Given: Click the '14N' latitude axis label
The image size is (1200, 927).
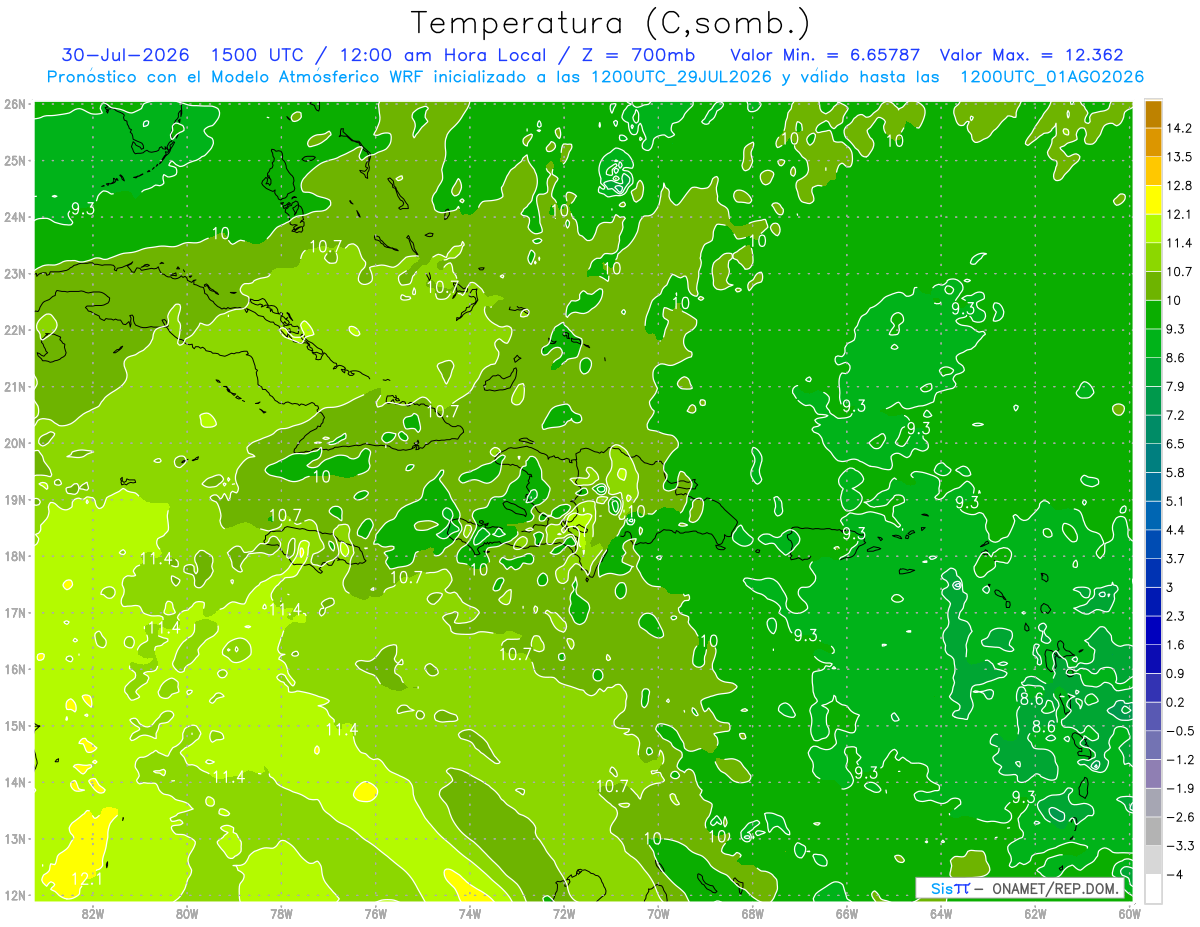Looking at the screenshot, I should coord(15,782).
